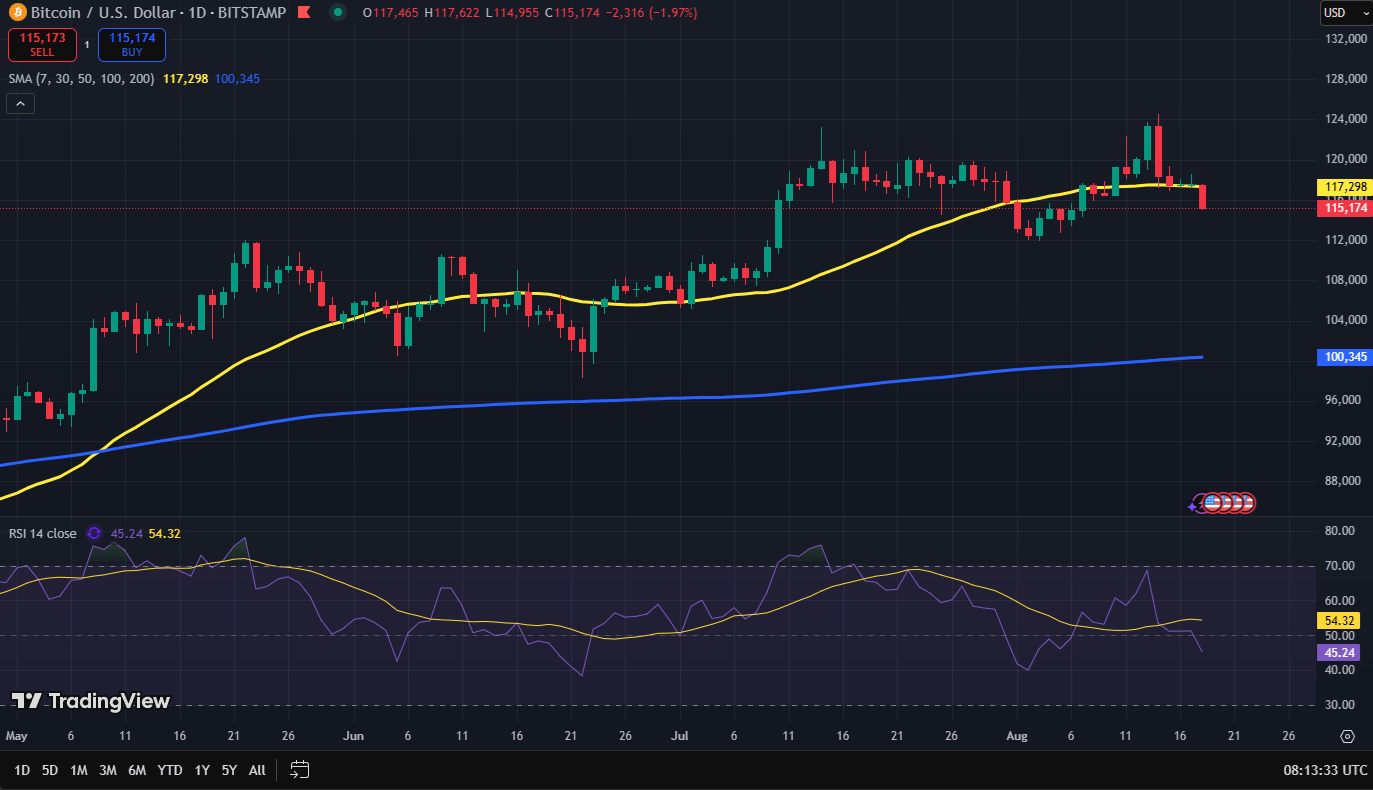
Task: Toggle the 1M interval on
Action: click(x=77, y=770)
